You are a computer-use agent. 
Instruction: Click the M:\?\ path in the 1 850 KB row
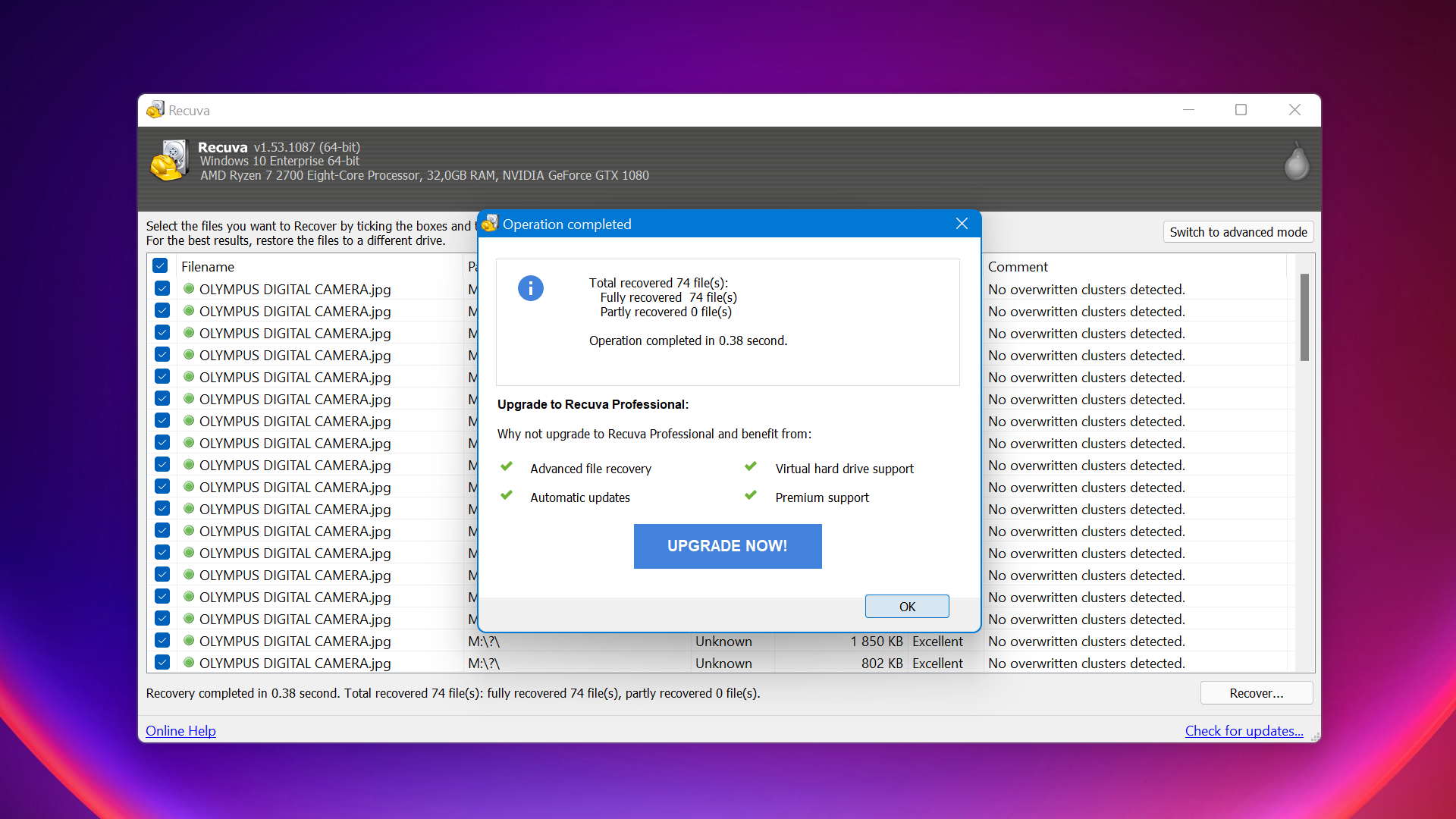[484, 642]
